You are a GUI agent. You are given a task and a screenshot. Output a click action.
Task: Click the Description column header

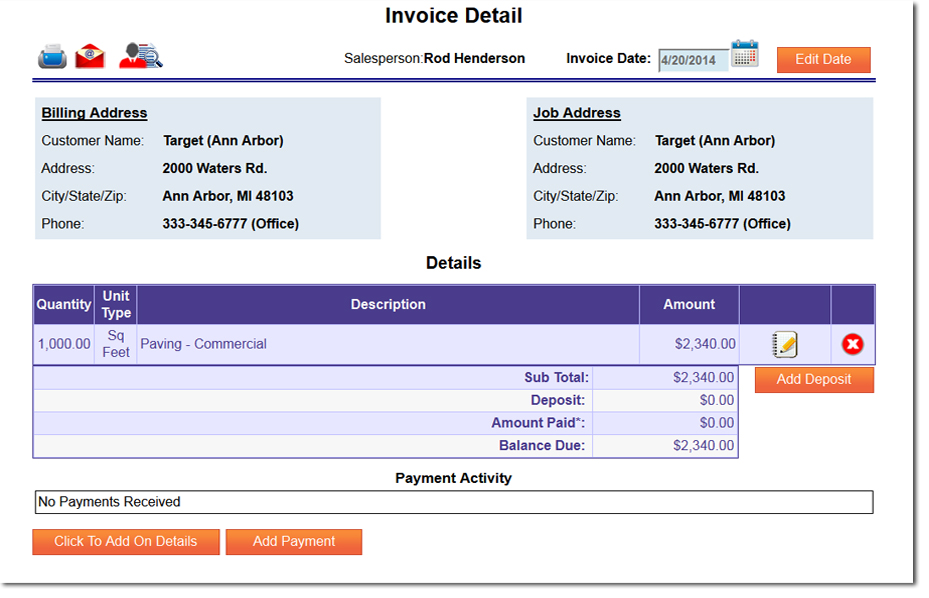pos(388,305)
